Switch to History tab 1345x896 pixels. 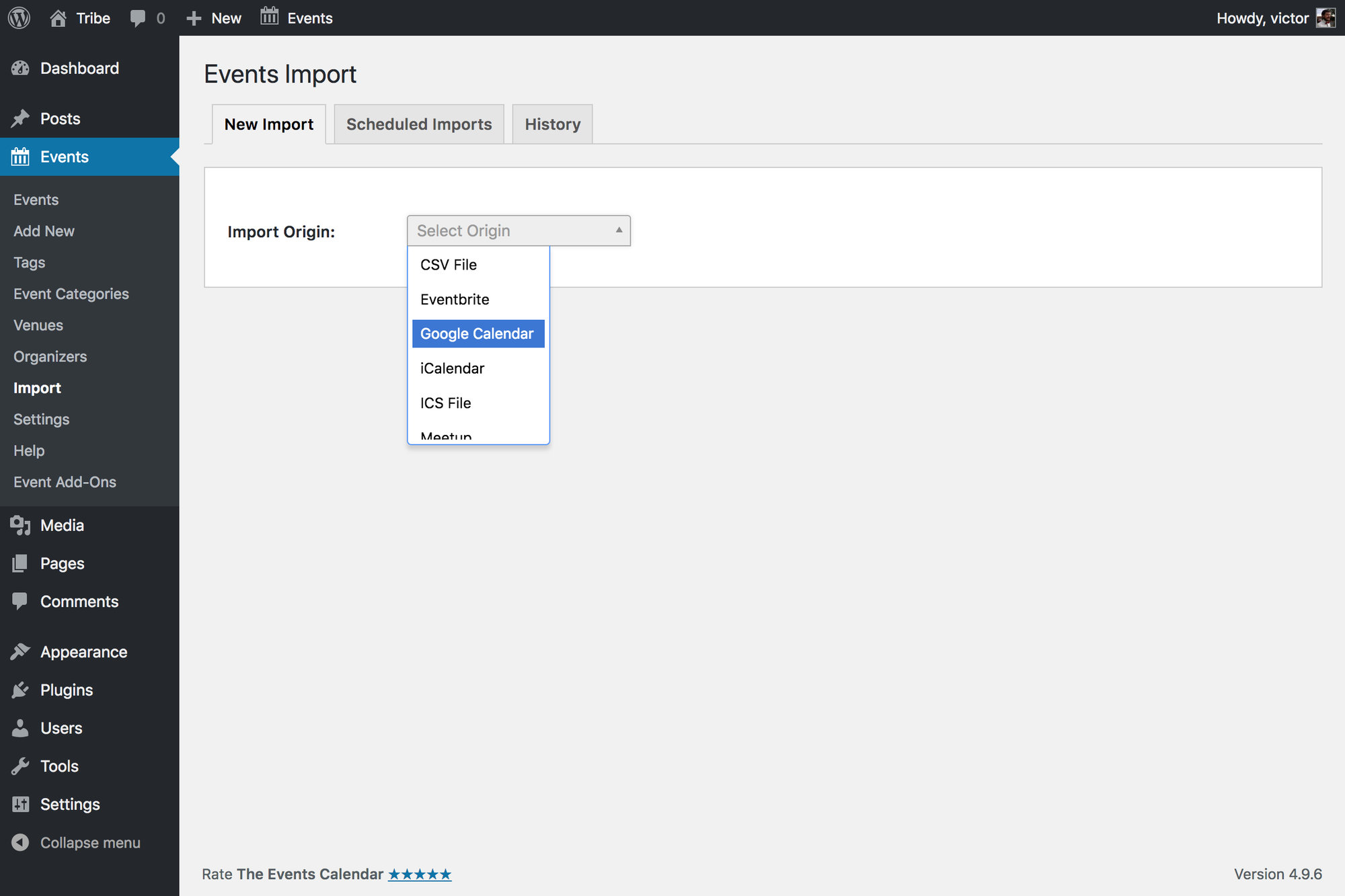(x=553, y=124)
